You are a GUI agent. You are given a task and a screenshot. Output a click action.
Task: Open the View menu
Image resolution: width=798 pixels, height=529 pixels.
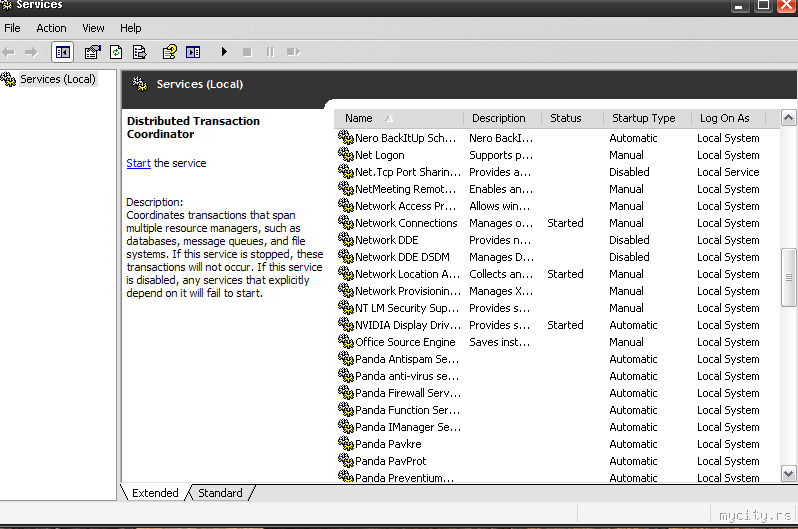tap(93, 28)
